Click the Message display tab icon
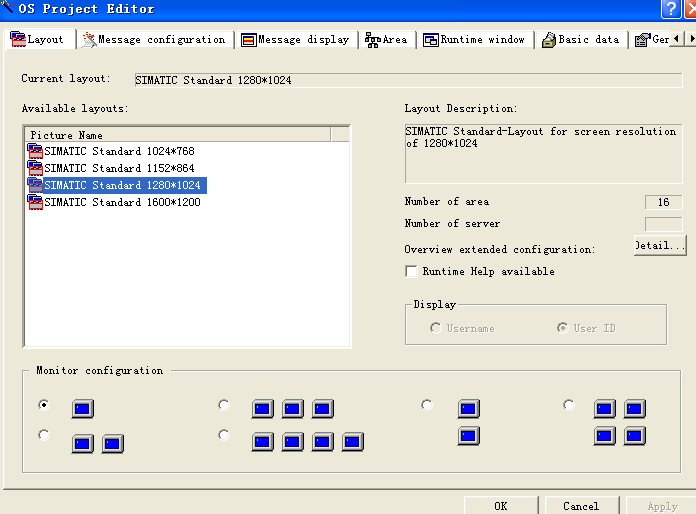The height and width of the screenshot is (514, 696). coord(249,40)
